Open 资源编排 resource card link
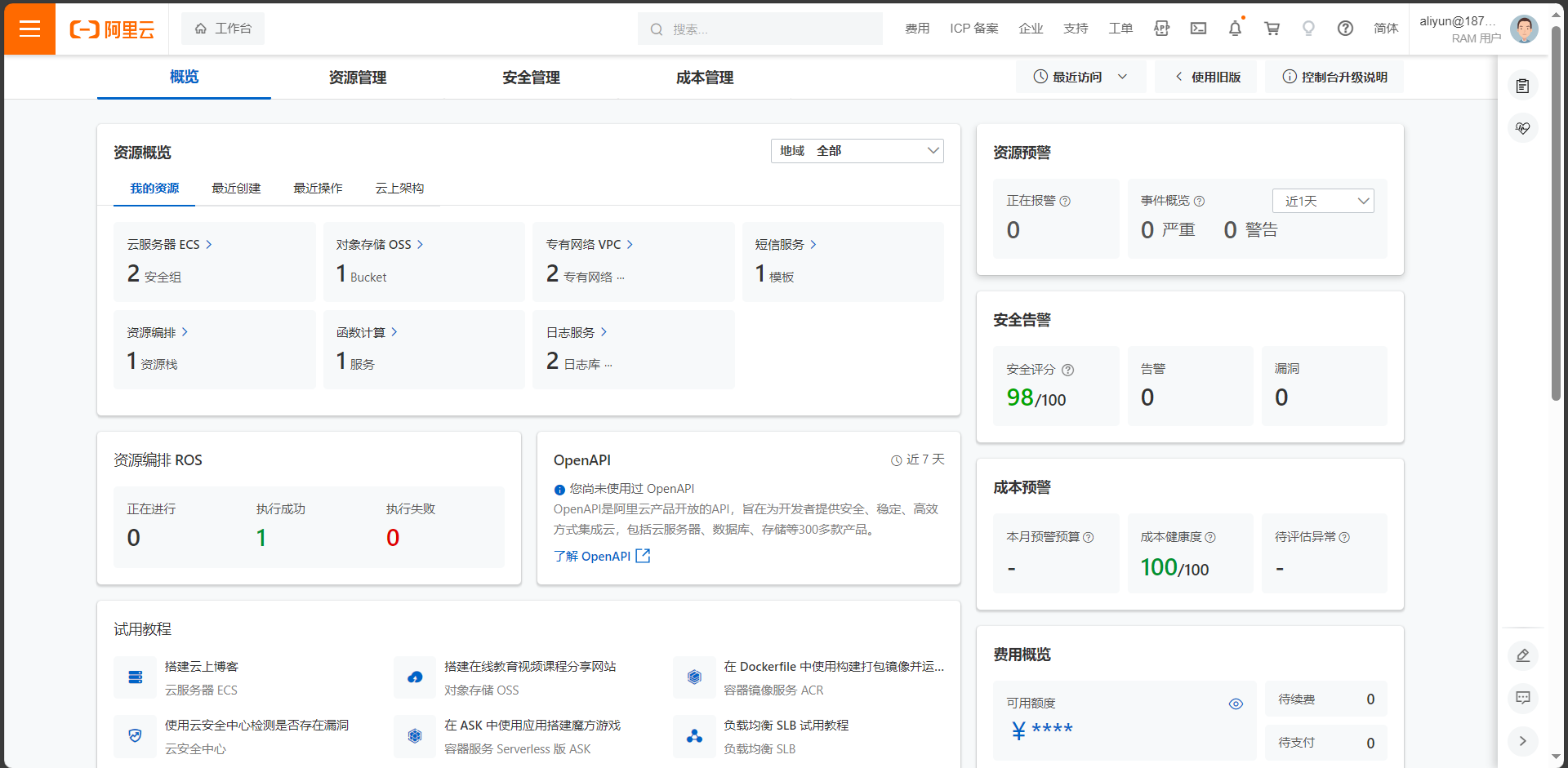 [x=158, y=332]
